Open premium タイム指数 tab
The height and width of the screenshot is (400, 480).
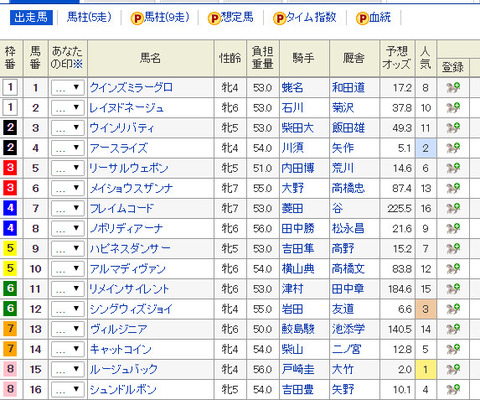click(x=305, y=18)
